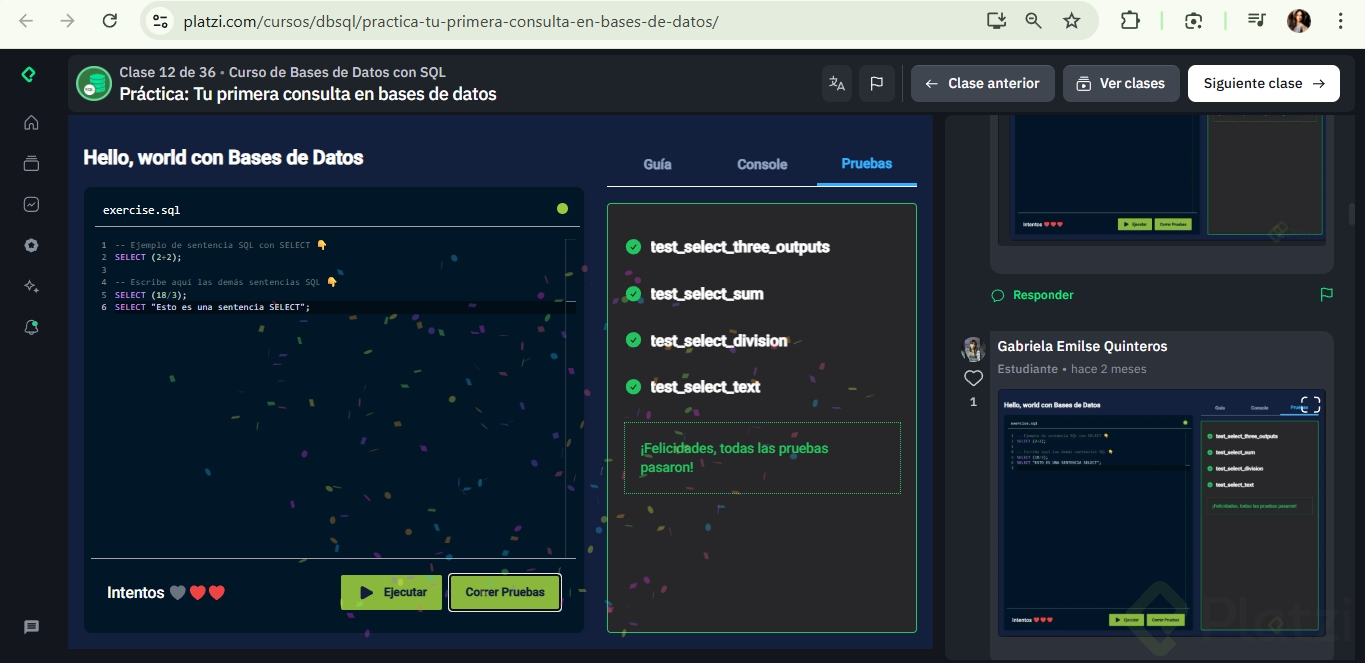Select the Pruebas tab

click(866, 164)
